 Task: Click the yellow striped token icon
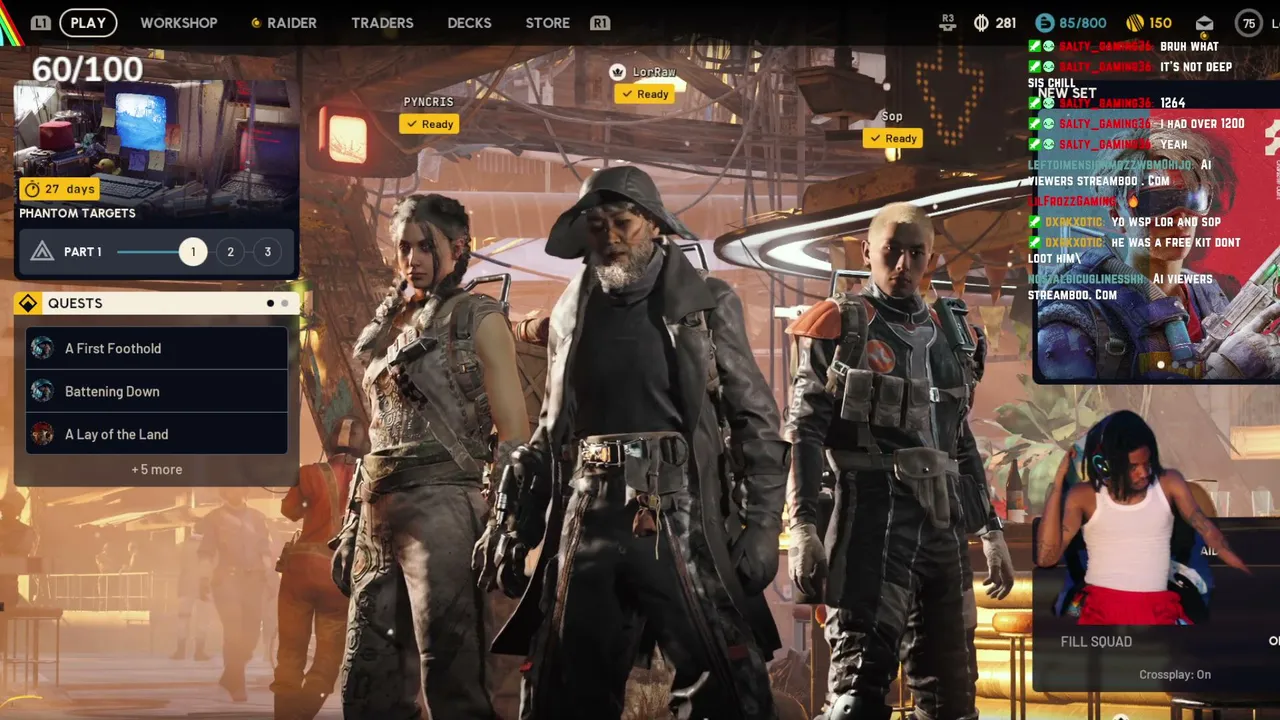pos(1135,23)
